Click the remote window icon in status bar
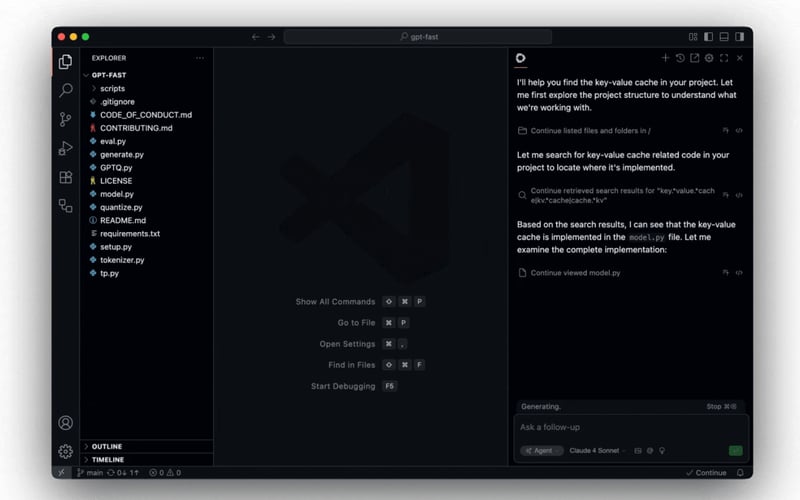This screenshot has height=500, width=800. pyautogui.click(x=61, y=473)
